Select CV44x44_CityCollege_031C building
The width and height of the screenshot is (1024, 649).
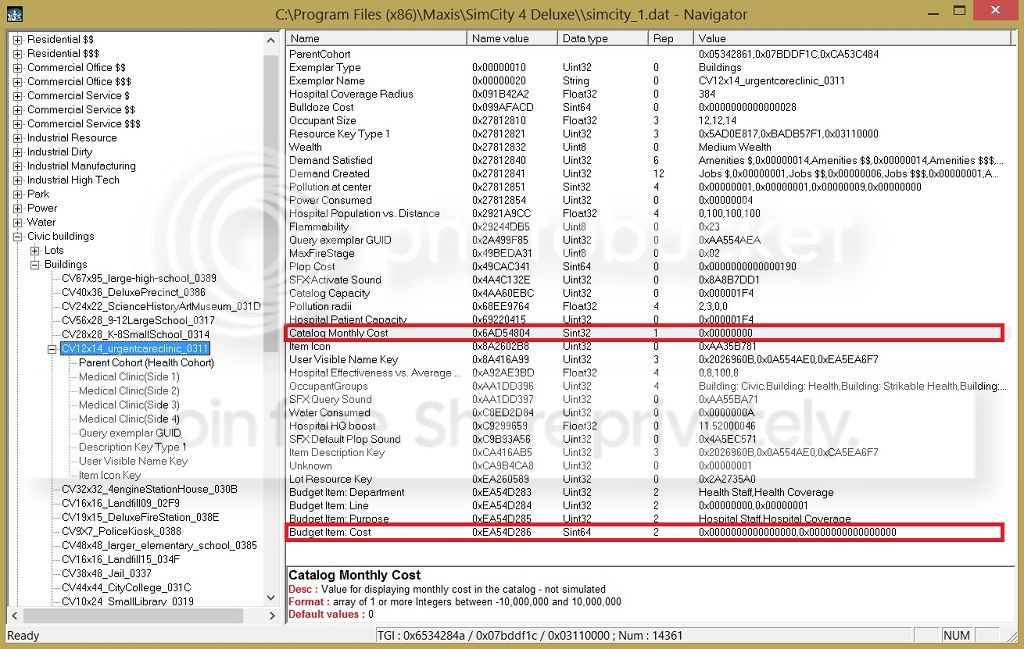point(126,588)
